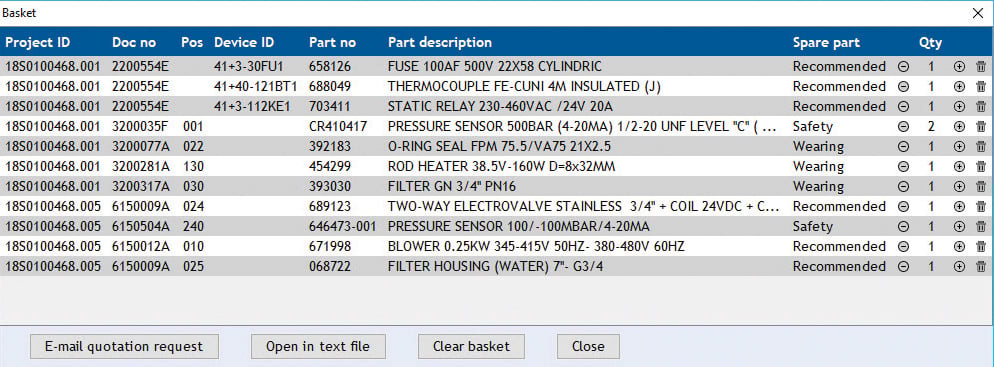994x367 pixels.
Task: Click the Close button at bottom
Action: pyautogui.click(x=588, y=347)
